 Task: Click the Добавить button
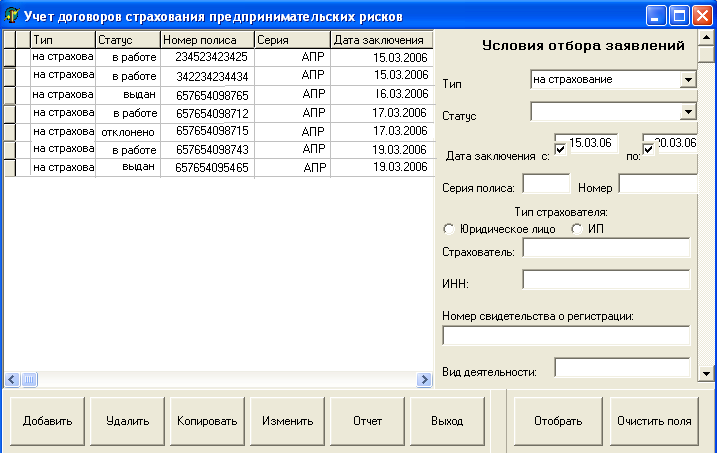coord(48,420)
